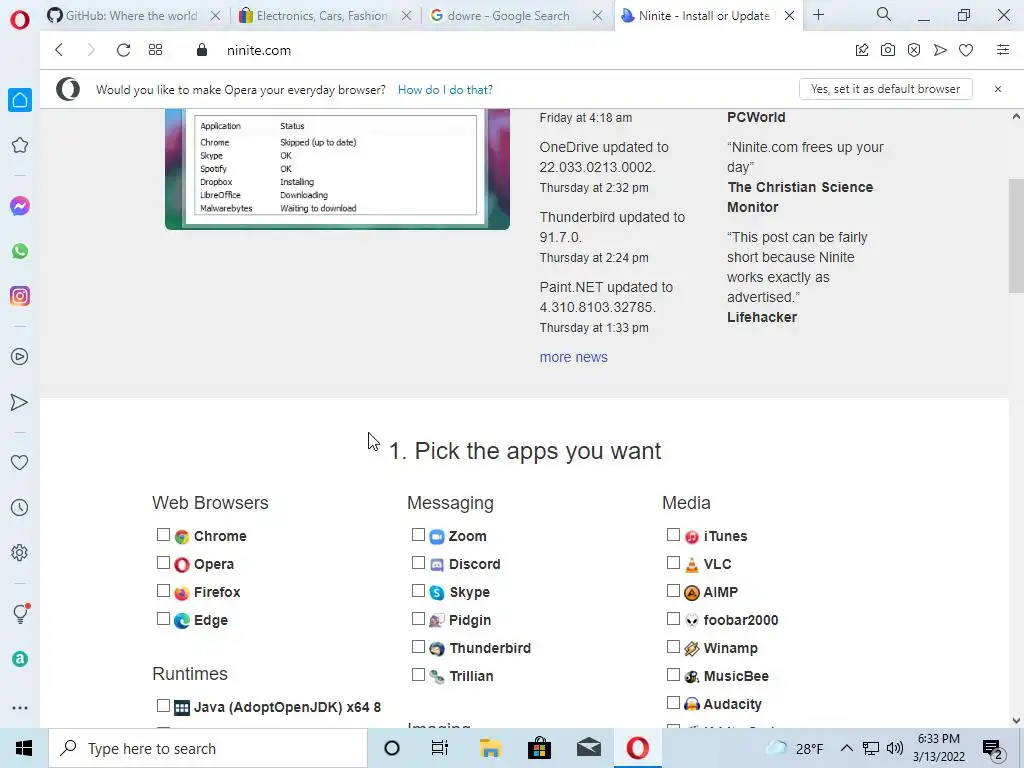
Task: Check the Opera app checkbox
Action: click(163, 563)
